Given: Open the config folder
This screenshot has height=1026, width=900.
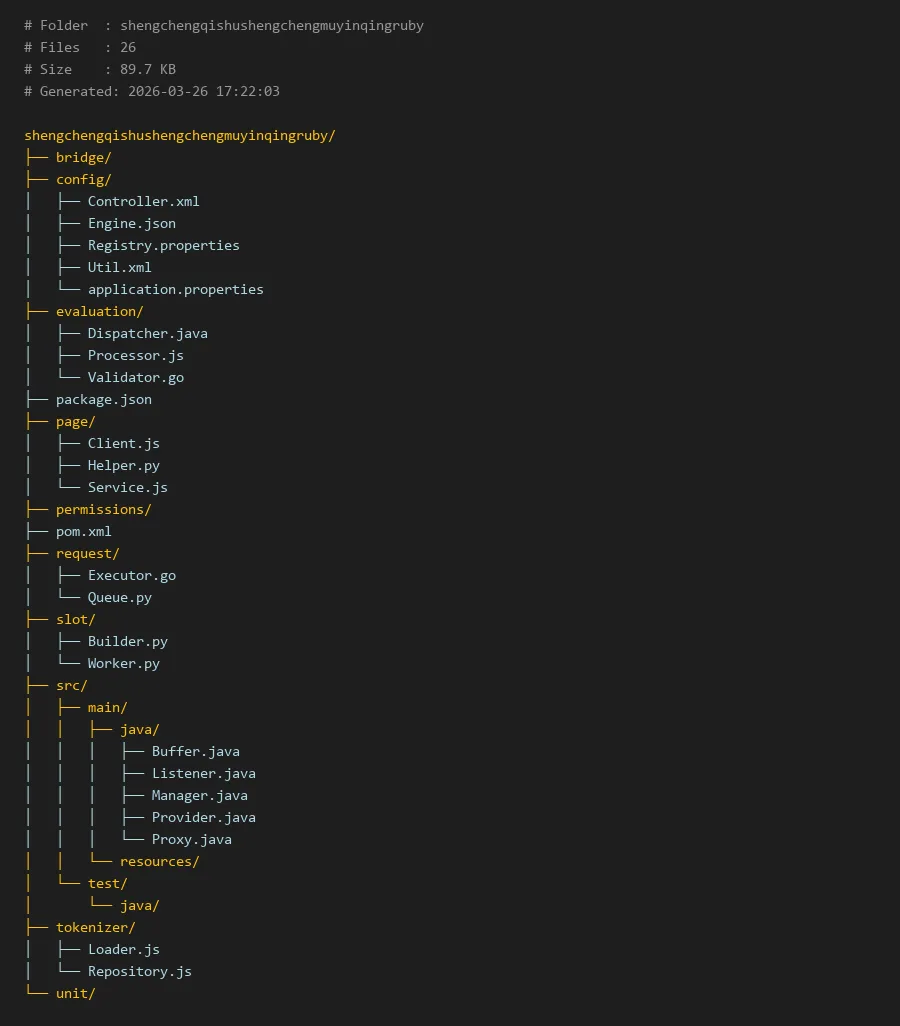Looking at the screenshot, I should pyautogui.click(x=83, y=179).
